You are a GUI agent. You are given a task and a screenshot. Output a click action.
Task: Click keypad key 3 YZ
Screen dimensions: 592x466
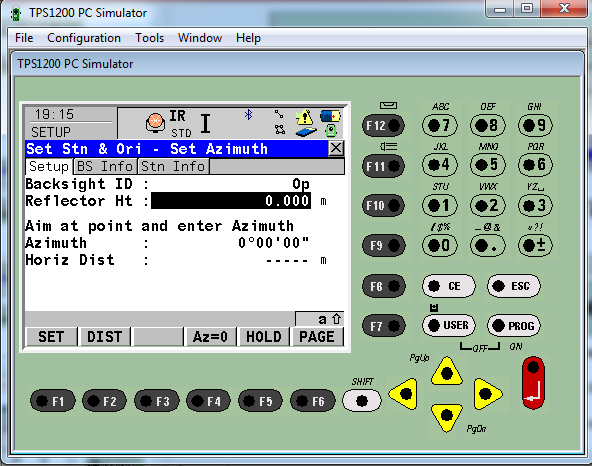tap(535, 205)
